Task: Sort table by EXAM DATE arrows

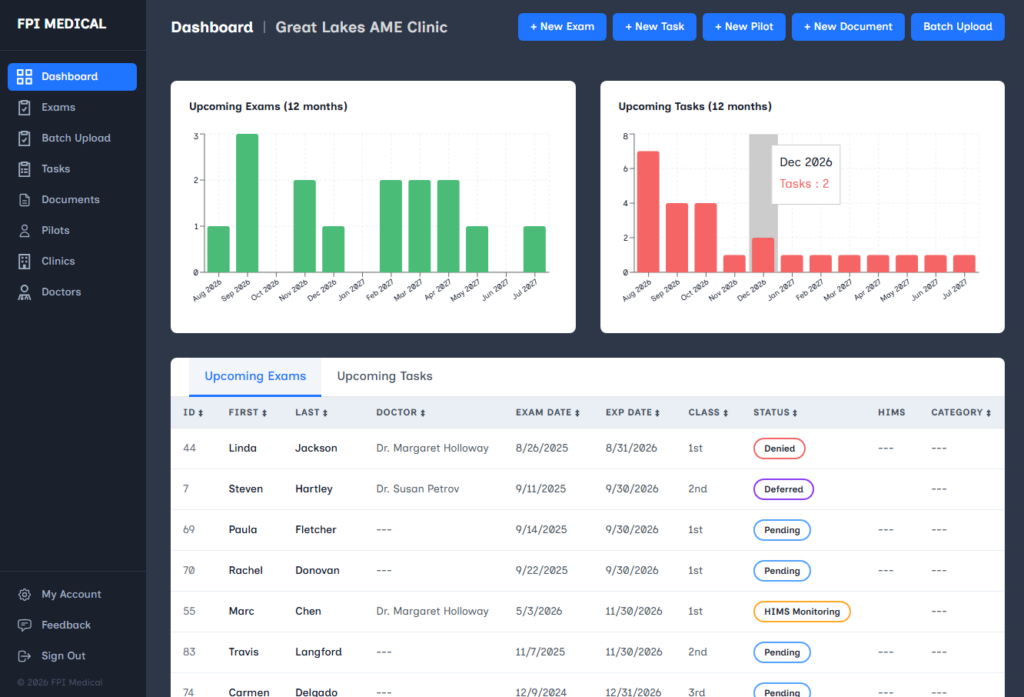Action: click(577, 413)
